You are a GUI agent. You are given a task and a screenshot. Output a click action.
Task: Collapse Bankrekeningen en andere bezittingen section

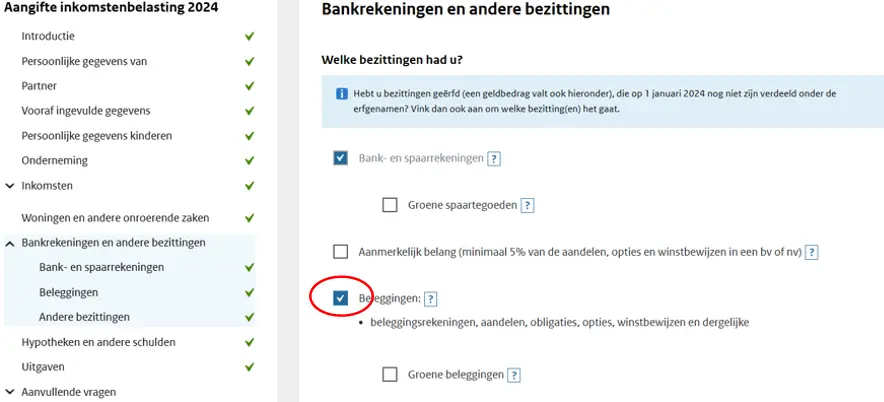[10, 243]
